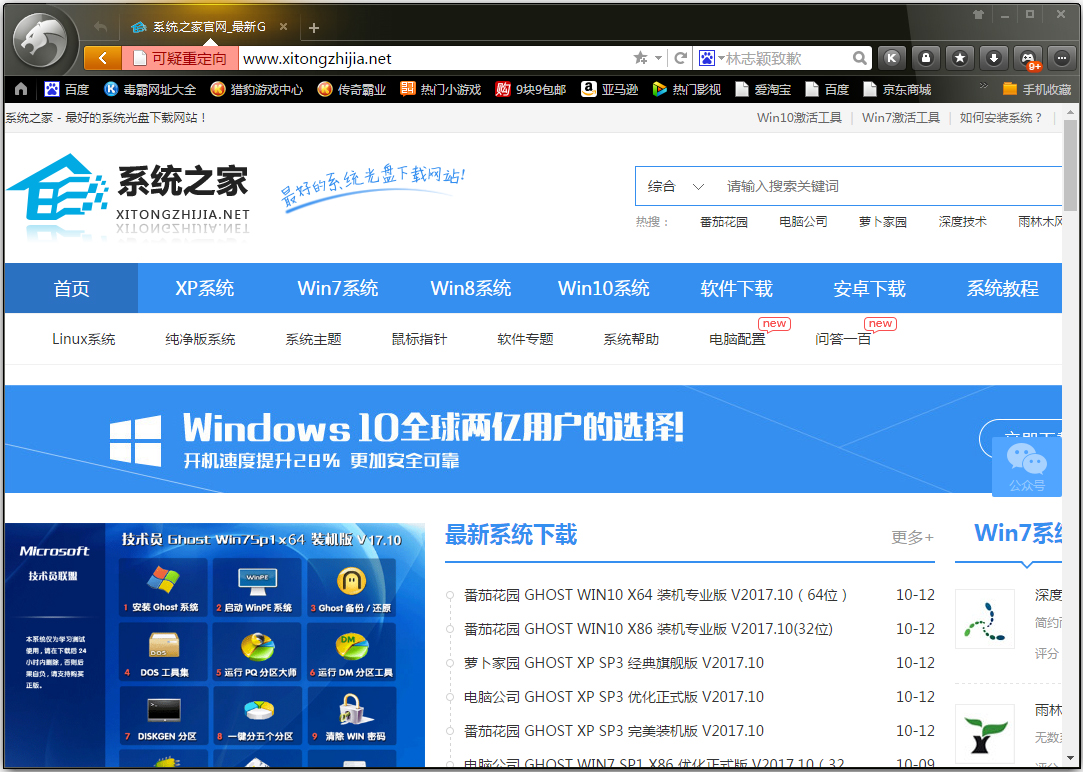Open the game controller toolbar icon
The width and height of the screenshot is (1083, 772).
coord(1028,59)
